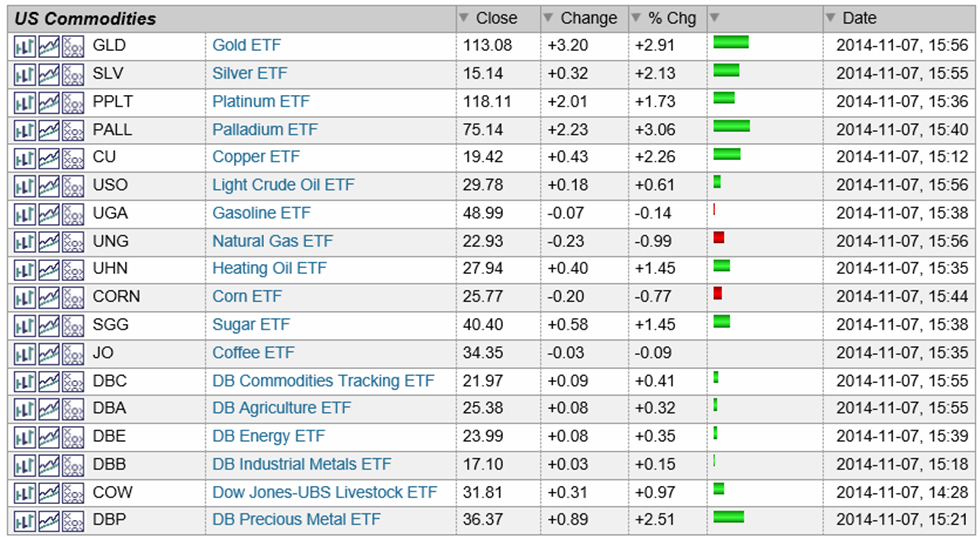Click the line chart icon for DBC
This screenshot has width=980, height=537.
[x=49, y=381]
